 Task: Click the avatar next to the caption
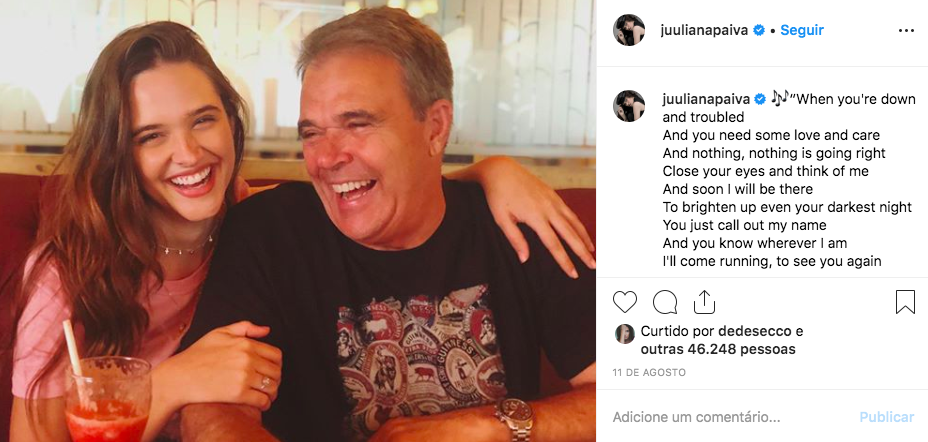[x=629, y=106]
